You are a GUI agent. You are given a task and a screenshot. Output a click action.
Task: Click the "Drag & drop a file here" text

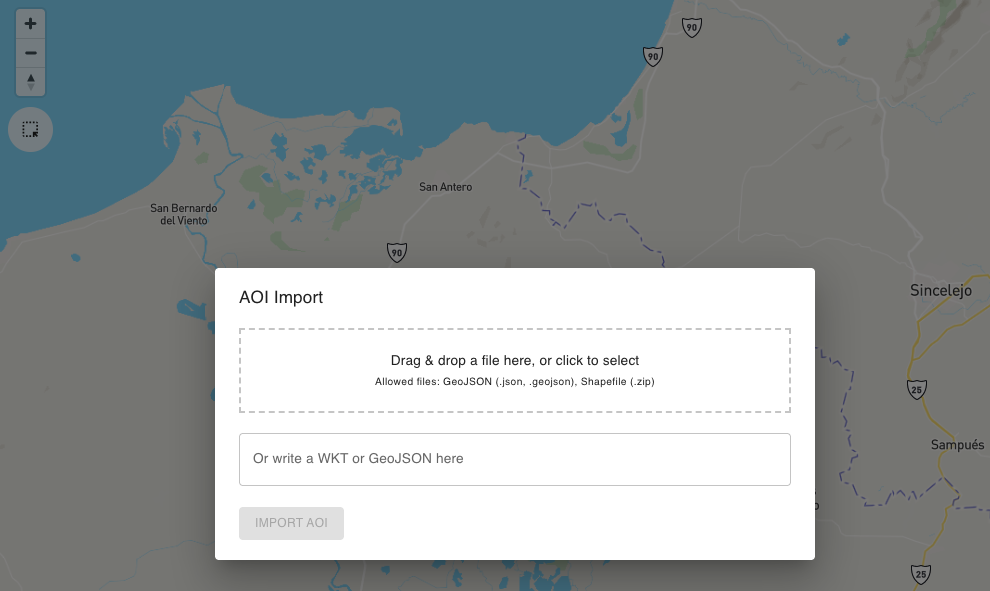(x=515, y=360)
